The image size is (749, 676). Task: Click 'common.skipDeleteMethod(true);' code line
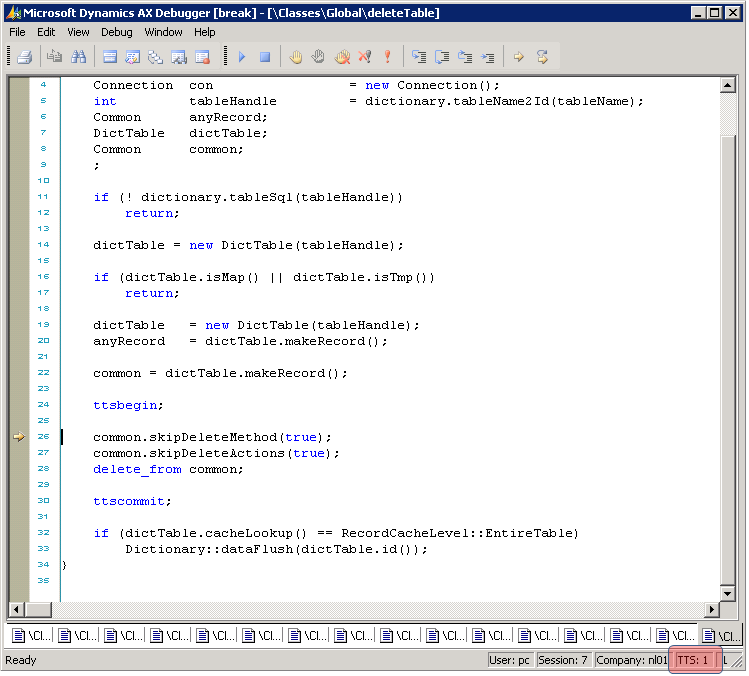212,437
